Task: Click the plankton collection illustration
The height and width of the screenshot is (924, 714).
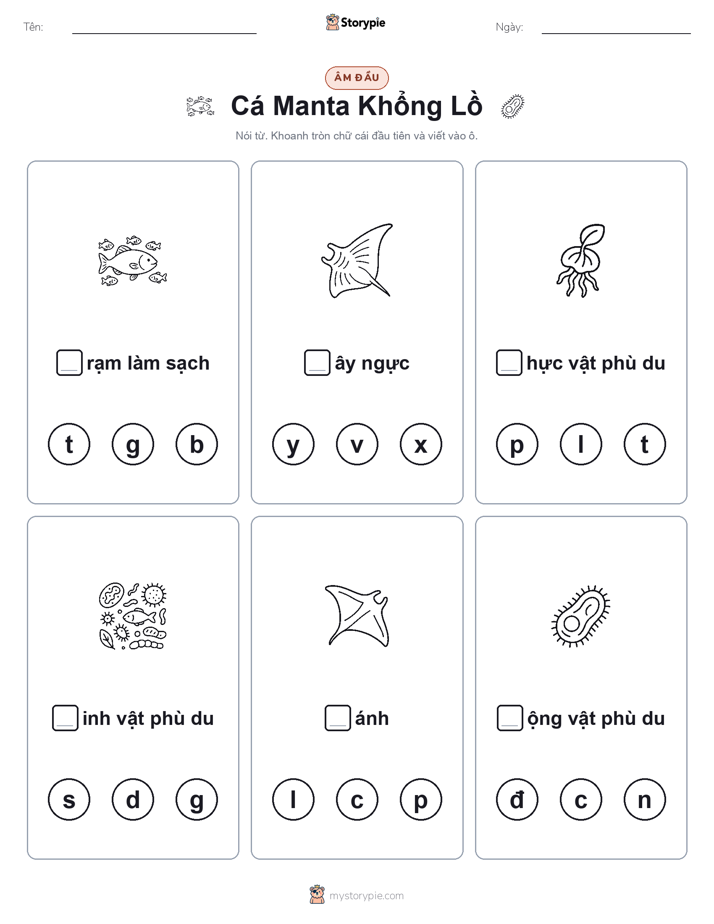Action: [133, 616]
